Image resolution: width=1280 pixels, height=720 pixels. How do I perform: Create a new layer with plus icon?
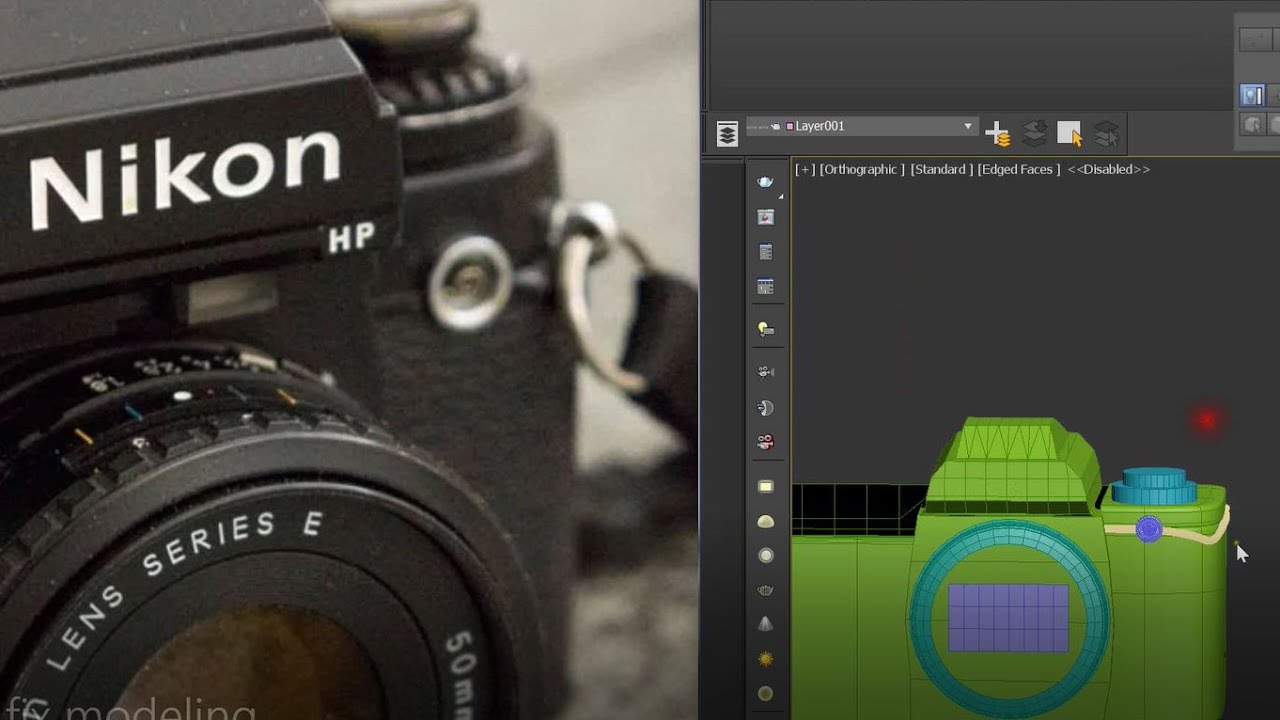click(997, 134)
